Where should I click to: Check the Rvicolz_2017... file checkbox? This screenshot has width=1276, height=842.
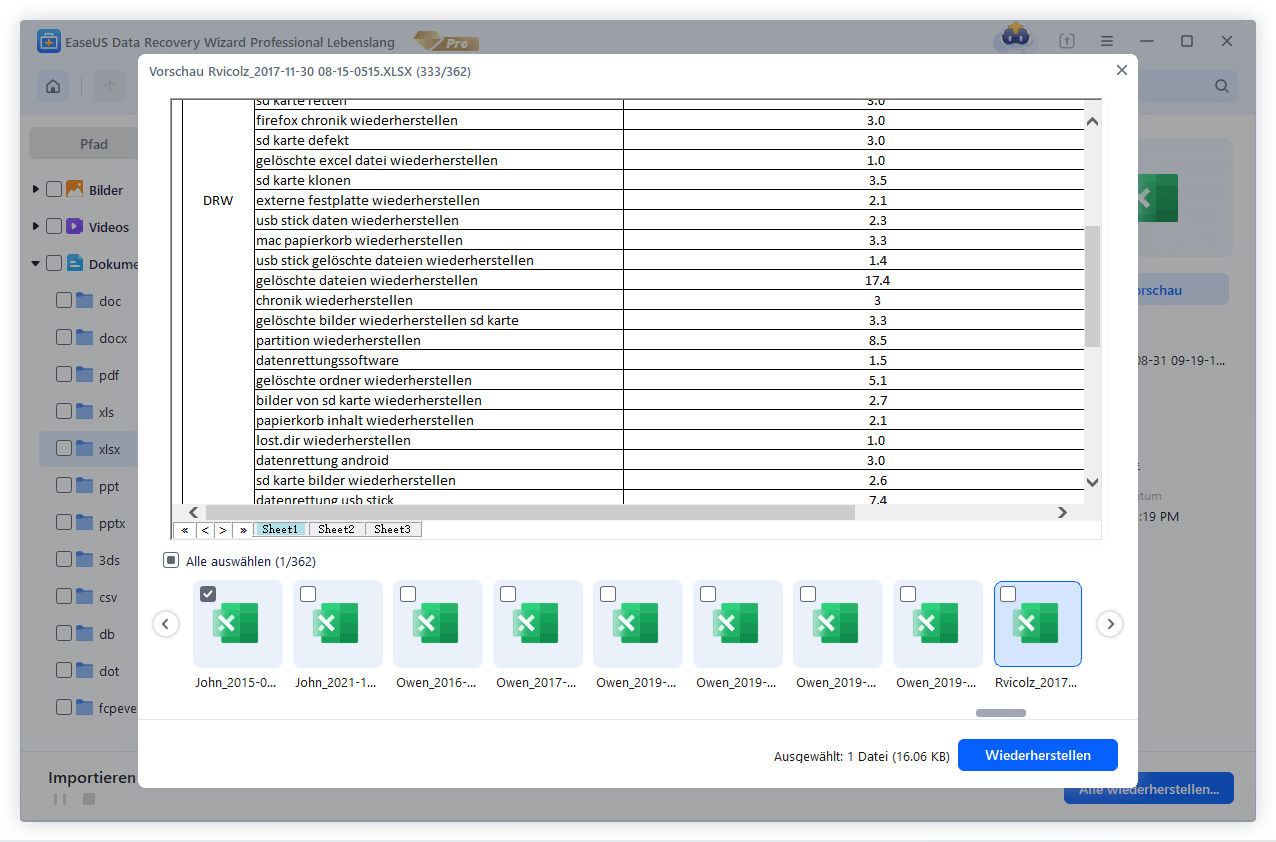pos(1008,594)
